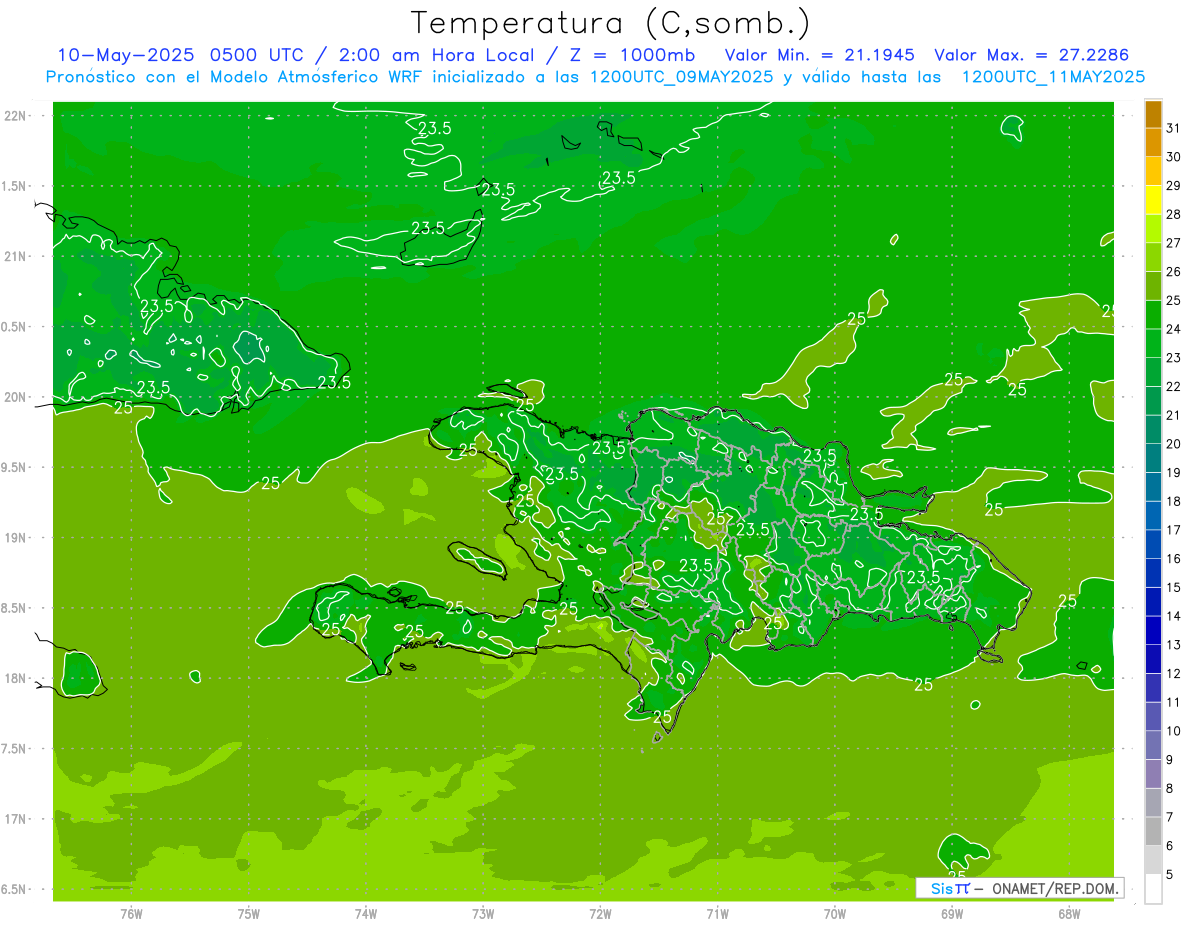Click the legend value '10'
The height and width of the screenshot is (927, 1200).
click(1173, 731)
